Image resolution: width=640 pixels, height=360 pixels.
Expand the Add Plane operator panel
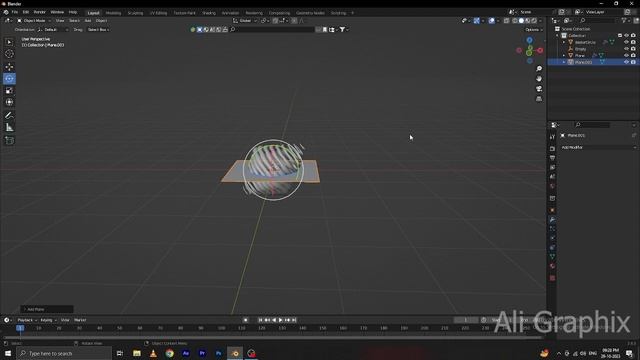(47, 309)
